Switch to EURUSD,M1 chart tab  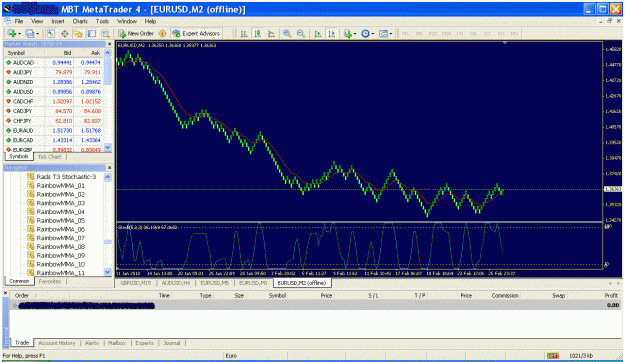point(253,283)
